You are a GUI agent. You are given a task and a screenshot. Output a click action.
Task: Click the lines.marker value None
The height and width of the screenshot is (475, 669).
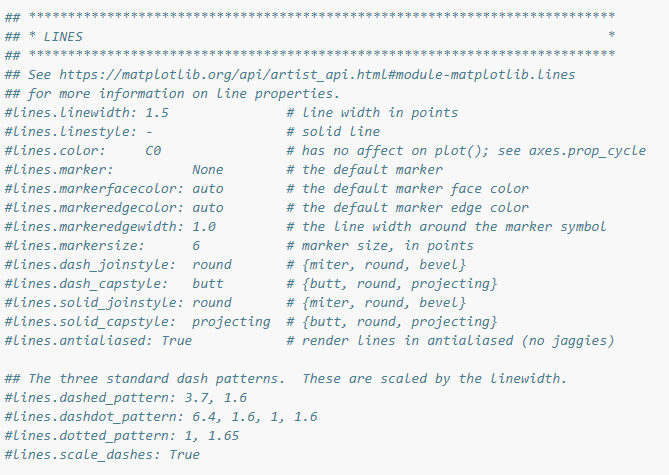pyautogui.click(x=208, y=170)
